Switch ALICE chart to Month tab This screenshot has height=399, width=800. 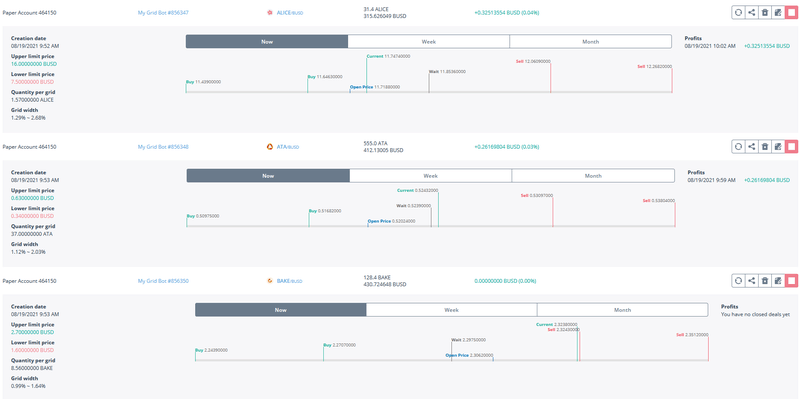click(x=590, y=42)
